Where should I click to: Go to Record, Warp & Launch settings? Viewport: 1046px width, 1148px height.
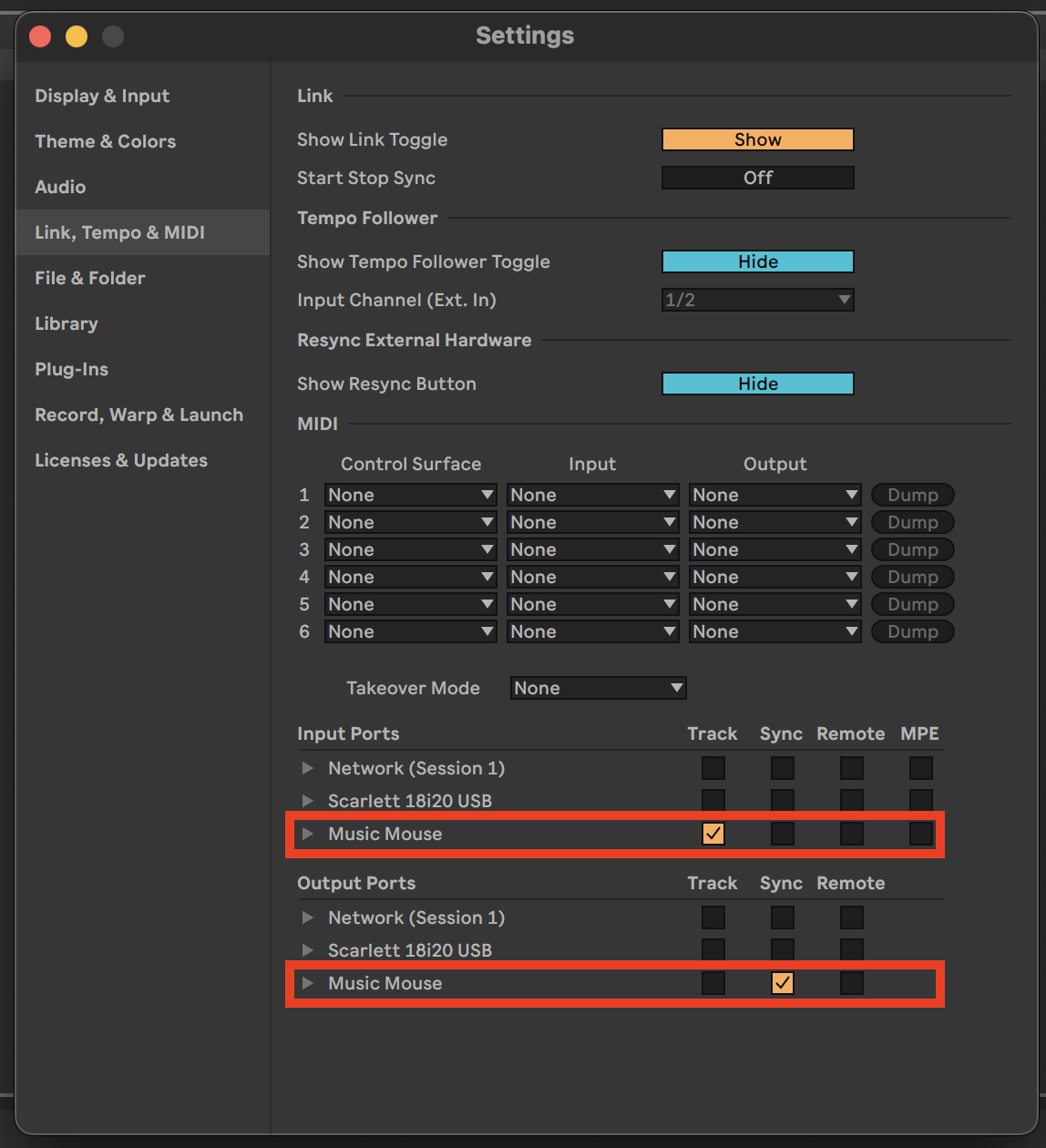coord(138,415)
